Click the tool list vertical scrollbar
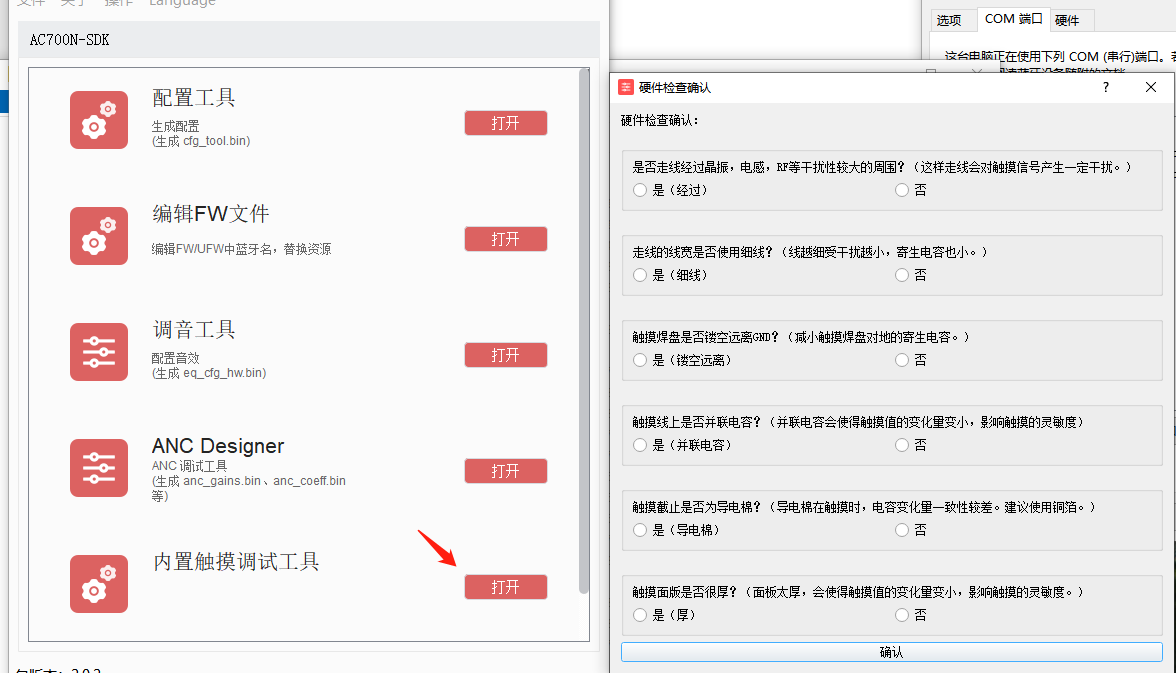 (x=584, y=330)
